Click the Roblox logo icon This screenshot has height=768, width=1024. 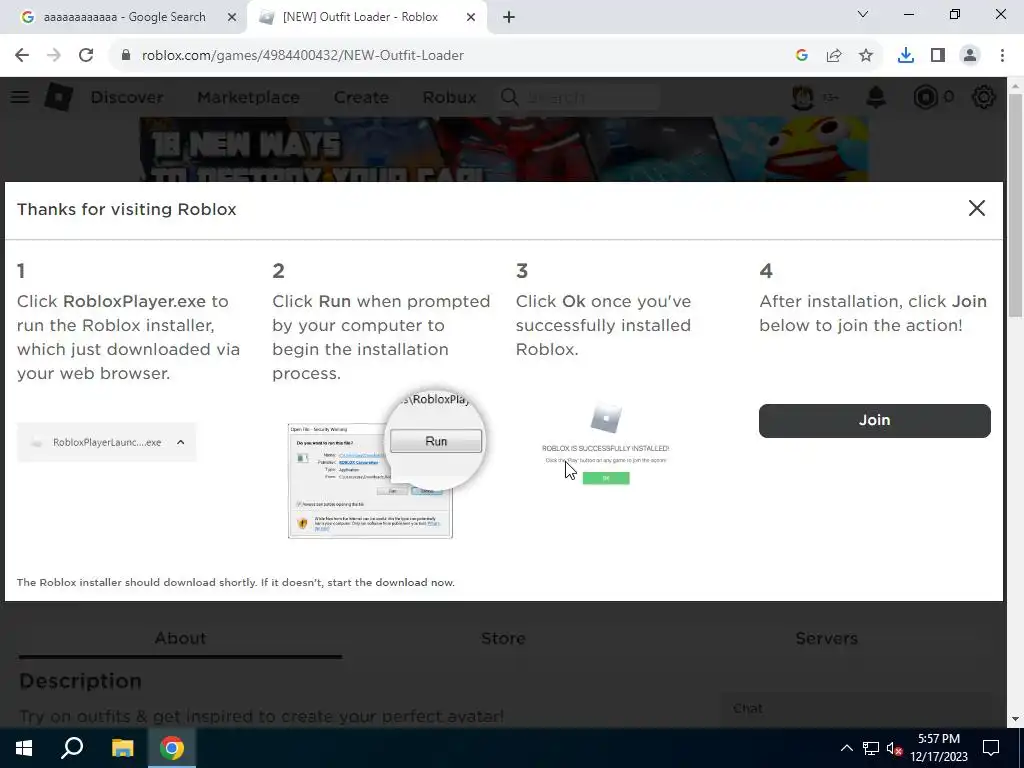[59, 97]
